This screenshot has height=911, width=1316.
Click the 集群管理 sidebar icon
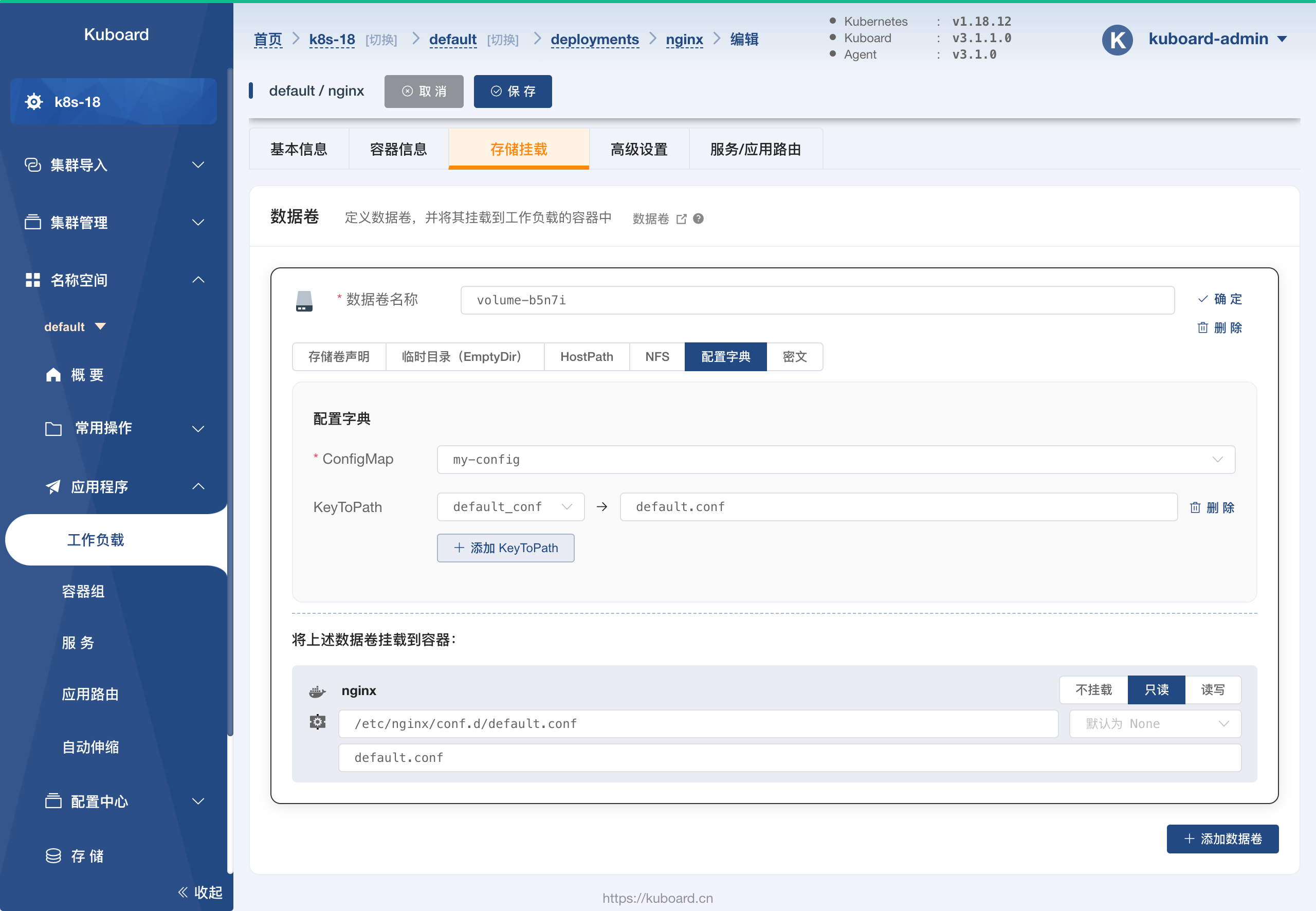point(32,222)
